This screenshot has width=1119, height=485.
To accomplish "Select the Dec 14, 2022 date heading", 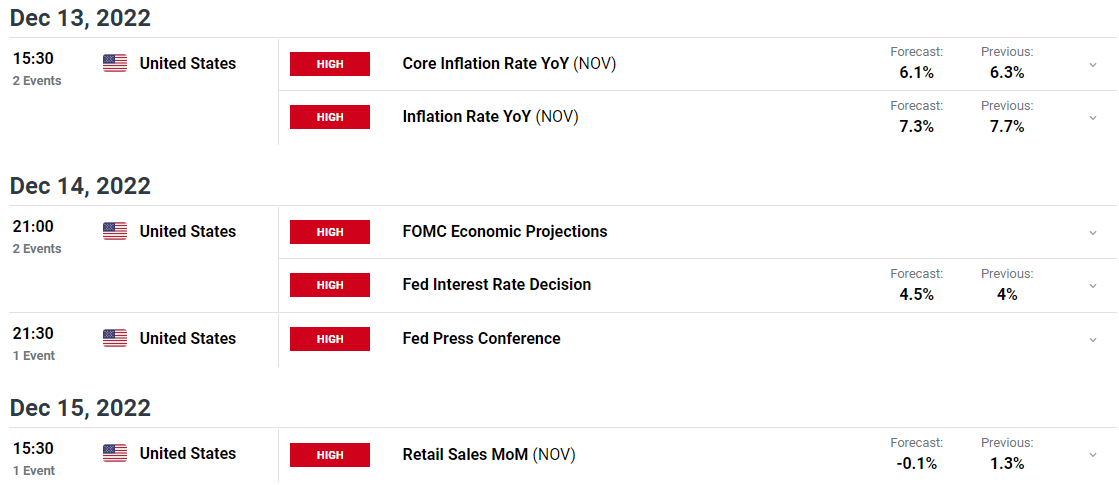I will [x=80, y=186].
